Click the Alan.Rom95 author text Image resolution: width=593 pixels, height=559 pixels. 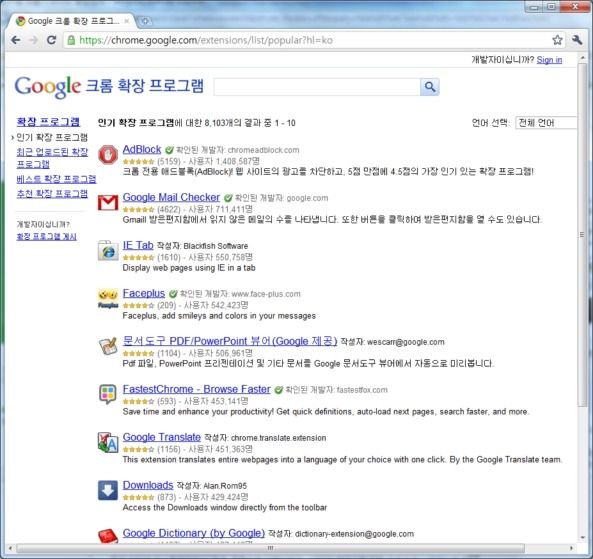click(x=225, y=486)
